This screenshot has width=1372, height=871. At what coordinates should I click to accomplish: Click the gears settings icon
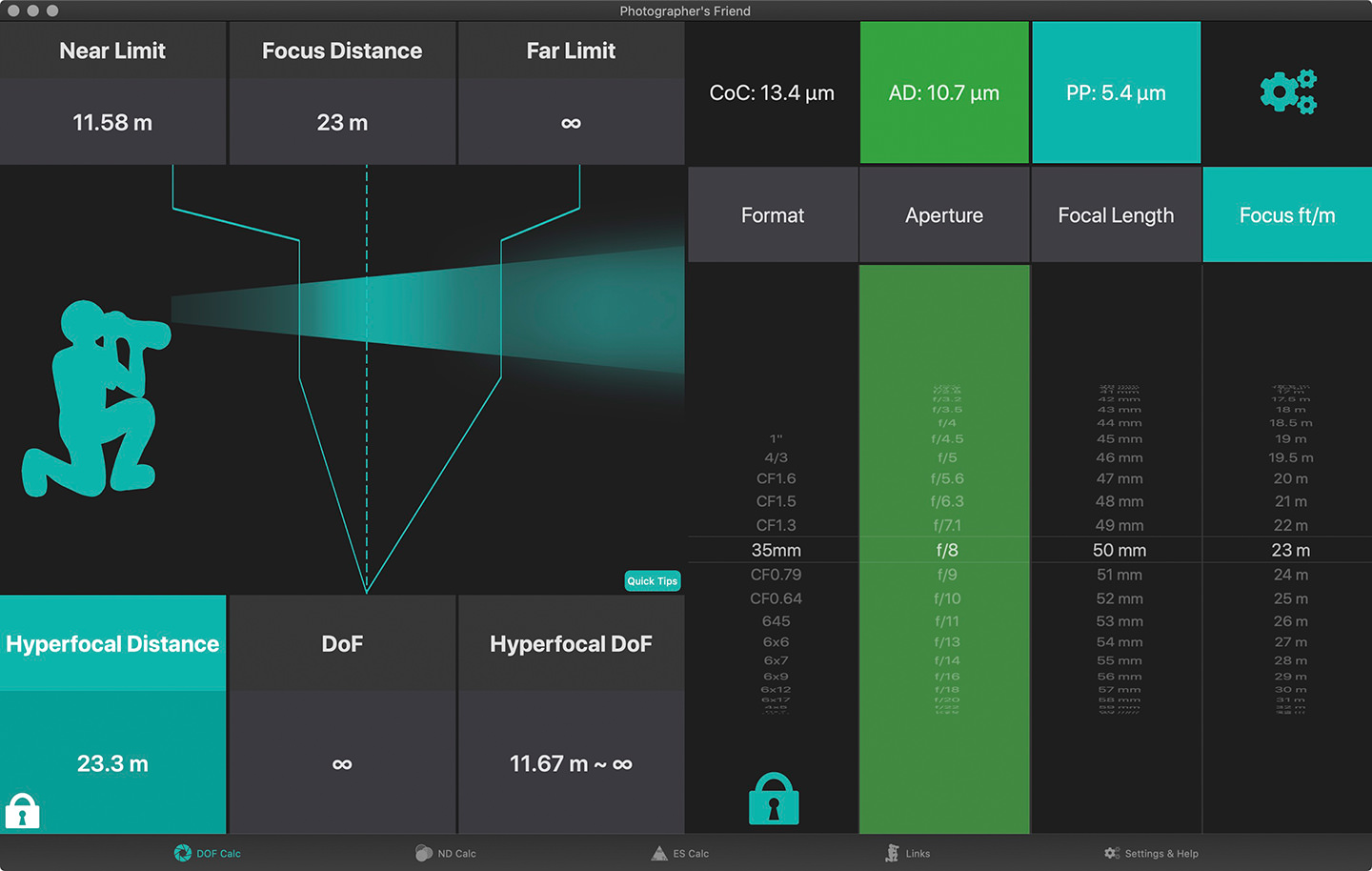coord(1287,92)
